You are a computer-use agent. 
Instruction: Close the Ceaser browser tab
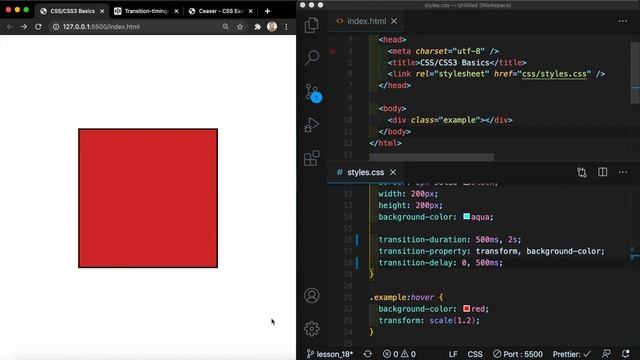[251, 11]
